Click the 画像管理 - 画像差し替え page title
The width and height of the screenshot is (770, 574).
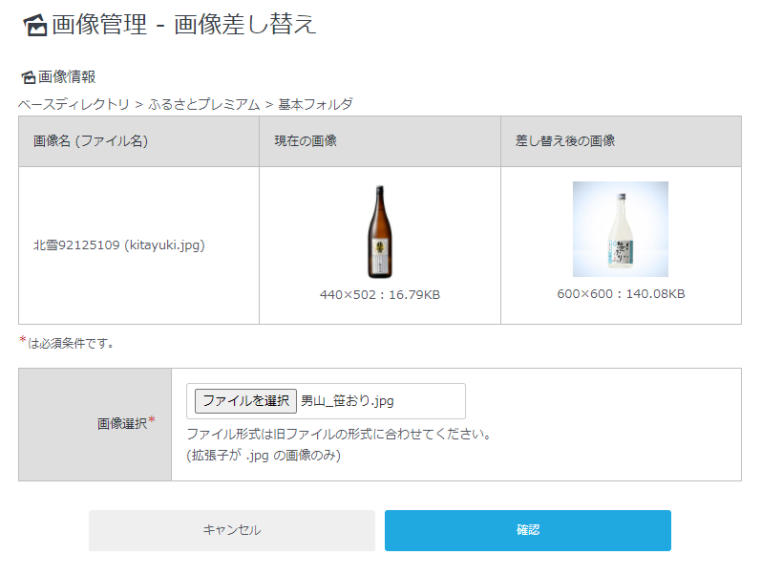coord(184,26)
